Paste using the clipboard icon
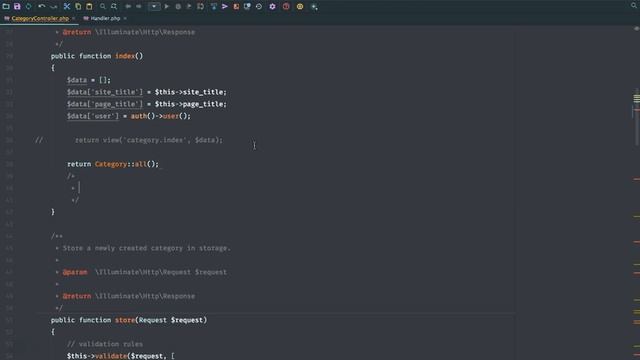The image size is (640, 360). coord(89,7)
